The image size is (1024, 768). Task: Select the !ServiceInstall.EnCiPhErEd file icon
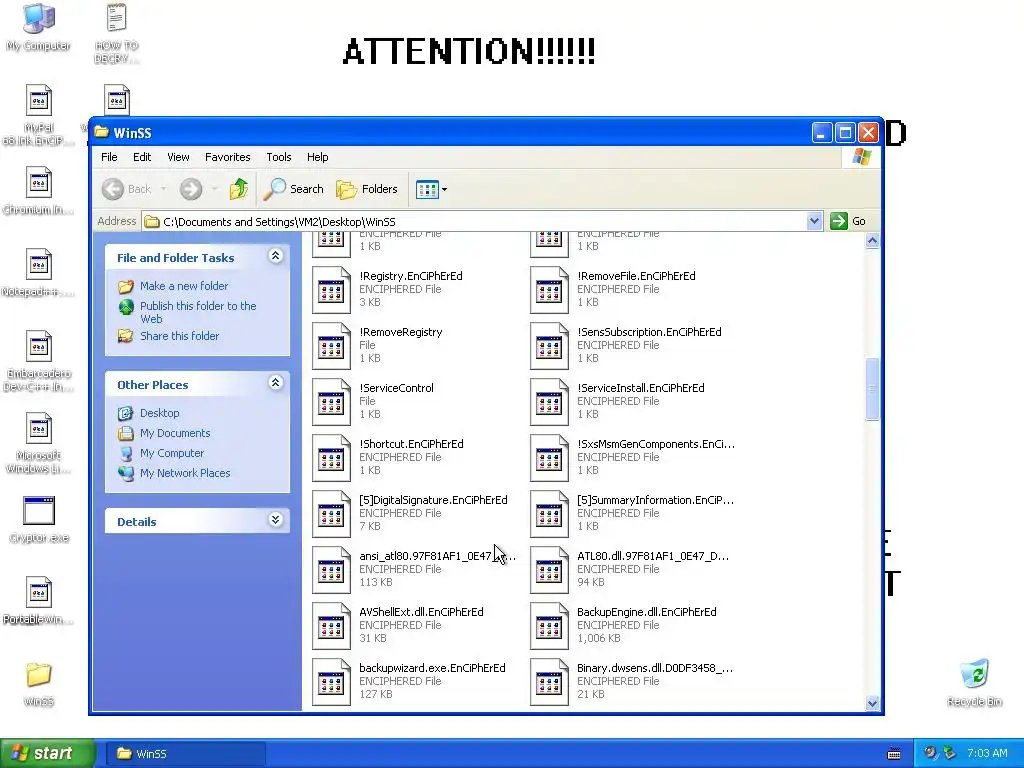(x=549, y=402)
